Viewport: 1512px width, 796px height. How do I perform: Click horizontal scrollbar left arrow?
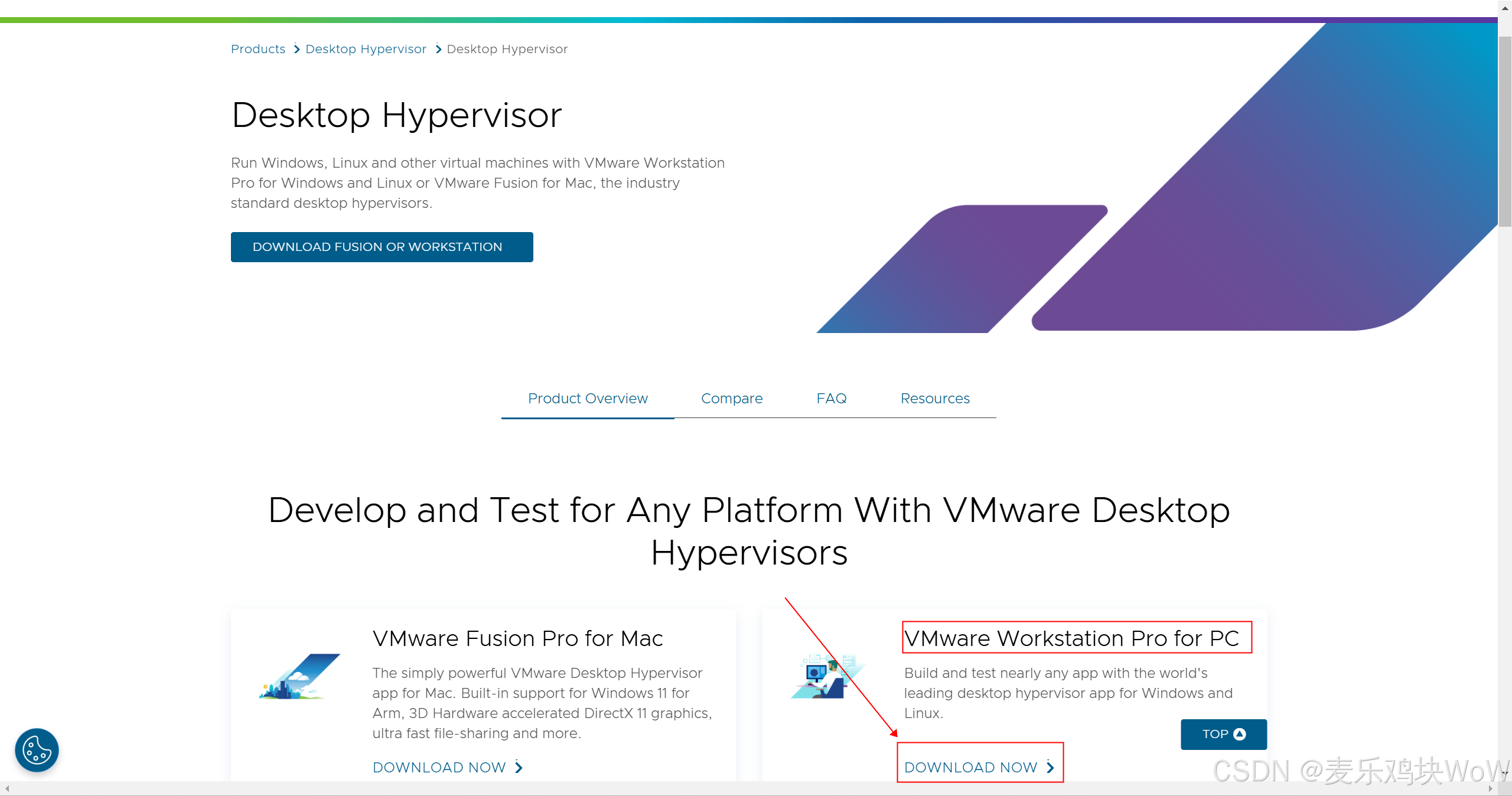click(x=7, y=789)
